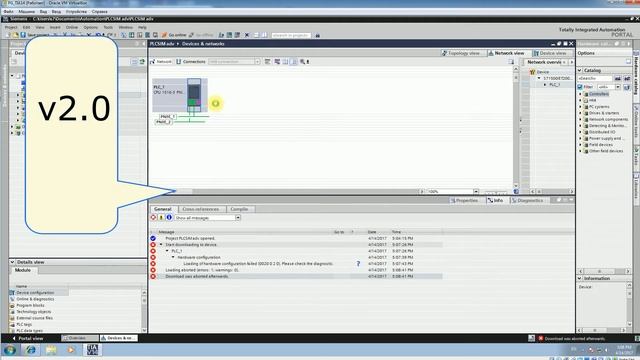
Task: Click the open project folder icon
Action: (15, 35)
